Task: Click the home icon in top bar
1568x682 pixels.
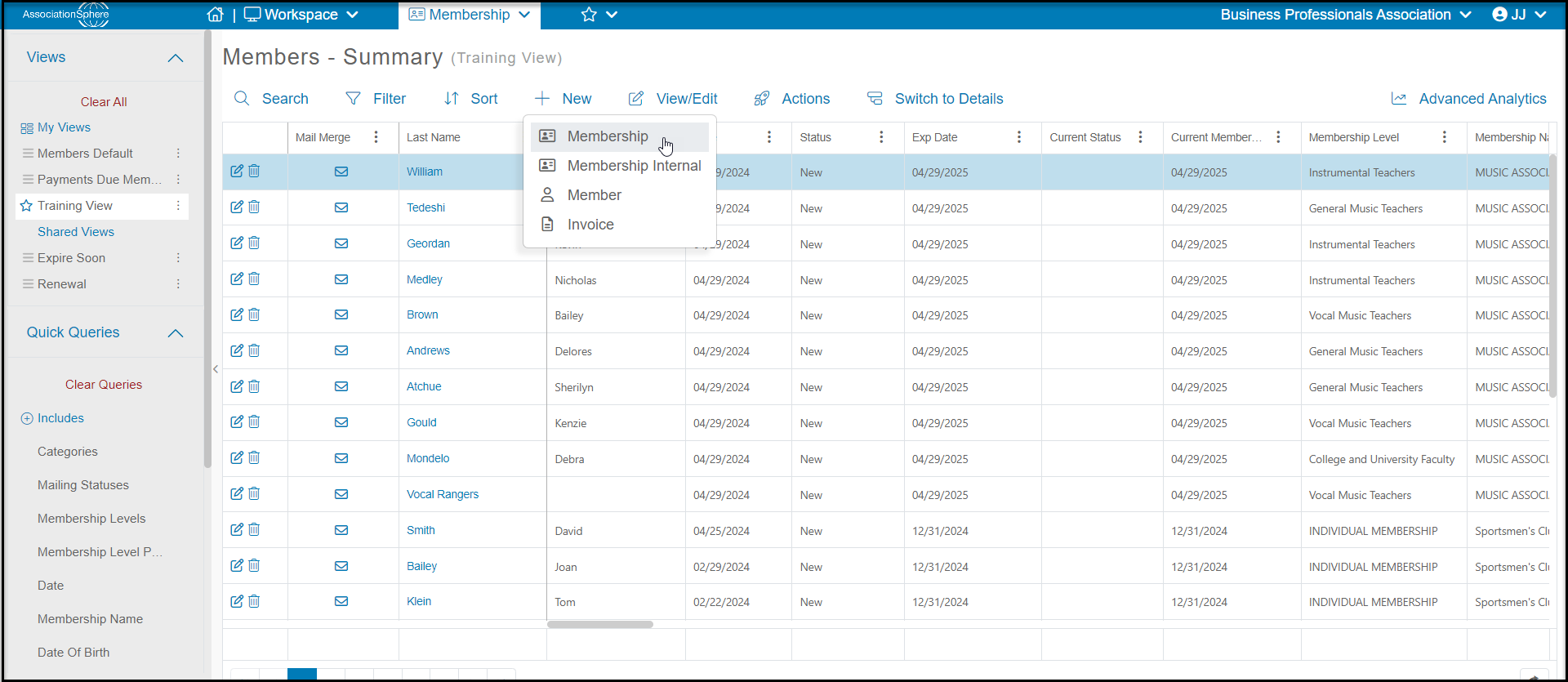Action: click(x=215, y=15)
